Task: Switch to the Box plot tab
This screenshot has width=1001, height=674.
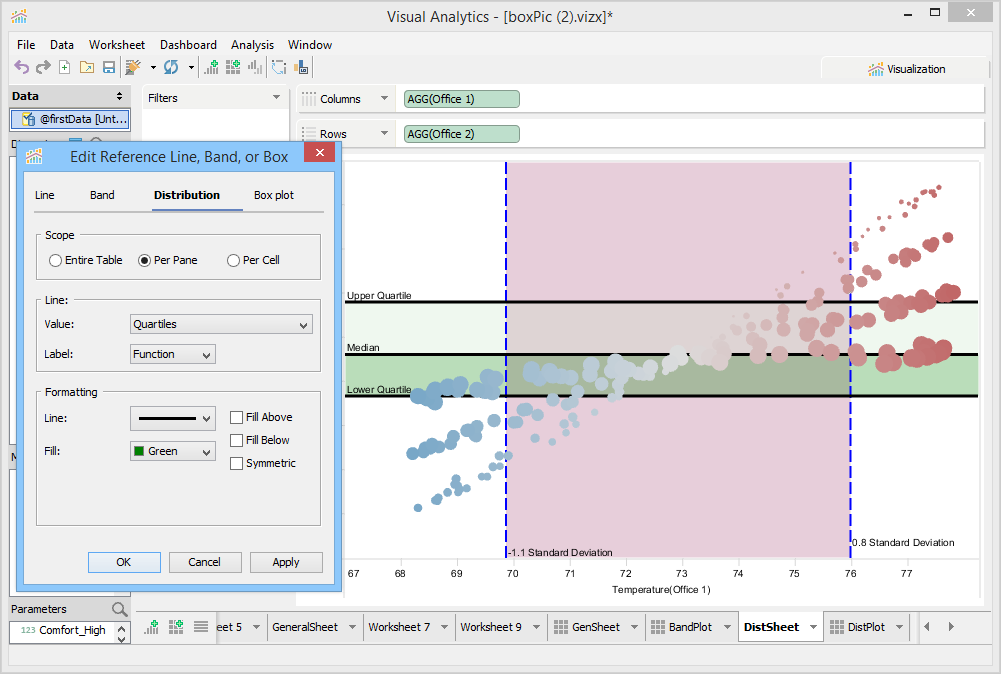Action: tap(274, 195)
